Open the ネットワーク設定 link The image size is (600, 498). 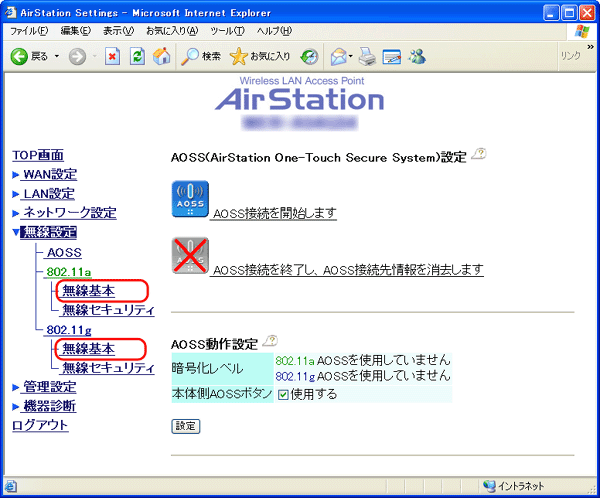coord(70,213)
